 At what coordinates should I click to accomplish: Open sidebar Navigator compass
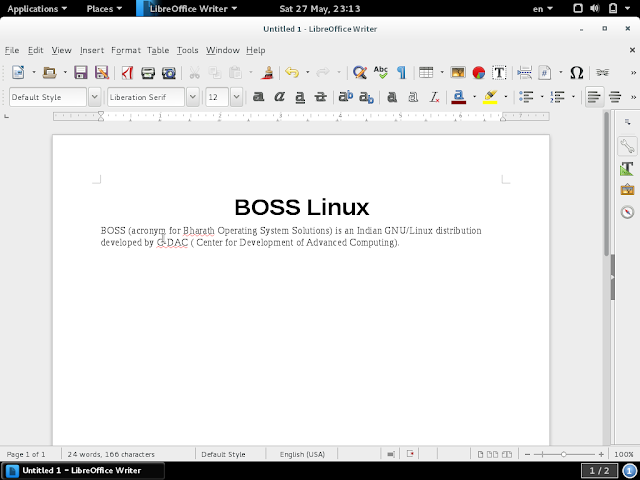point(627,212)
